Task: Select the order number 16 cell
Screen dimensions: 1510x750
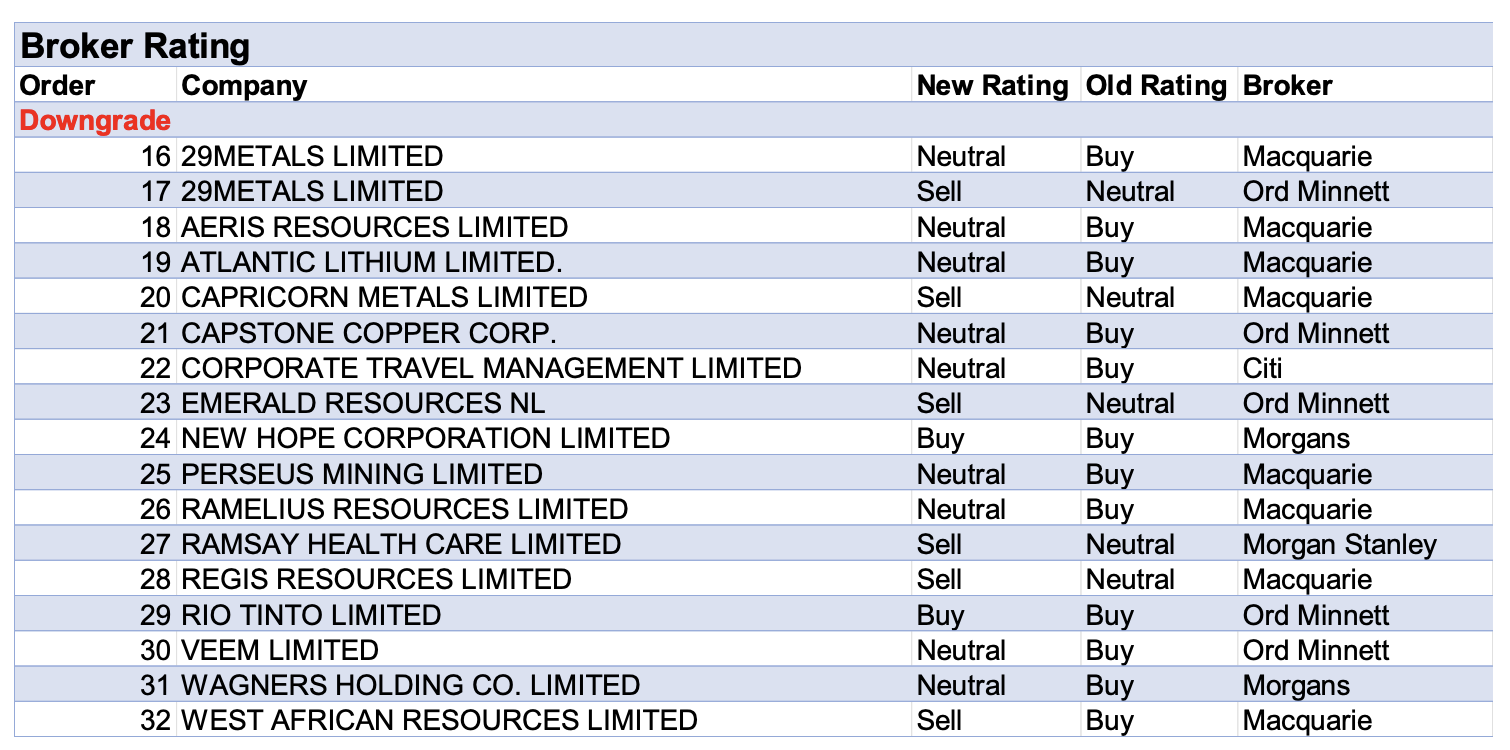Action: pyautogui.click(x=156, y=157)
